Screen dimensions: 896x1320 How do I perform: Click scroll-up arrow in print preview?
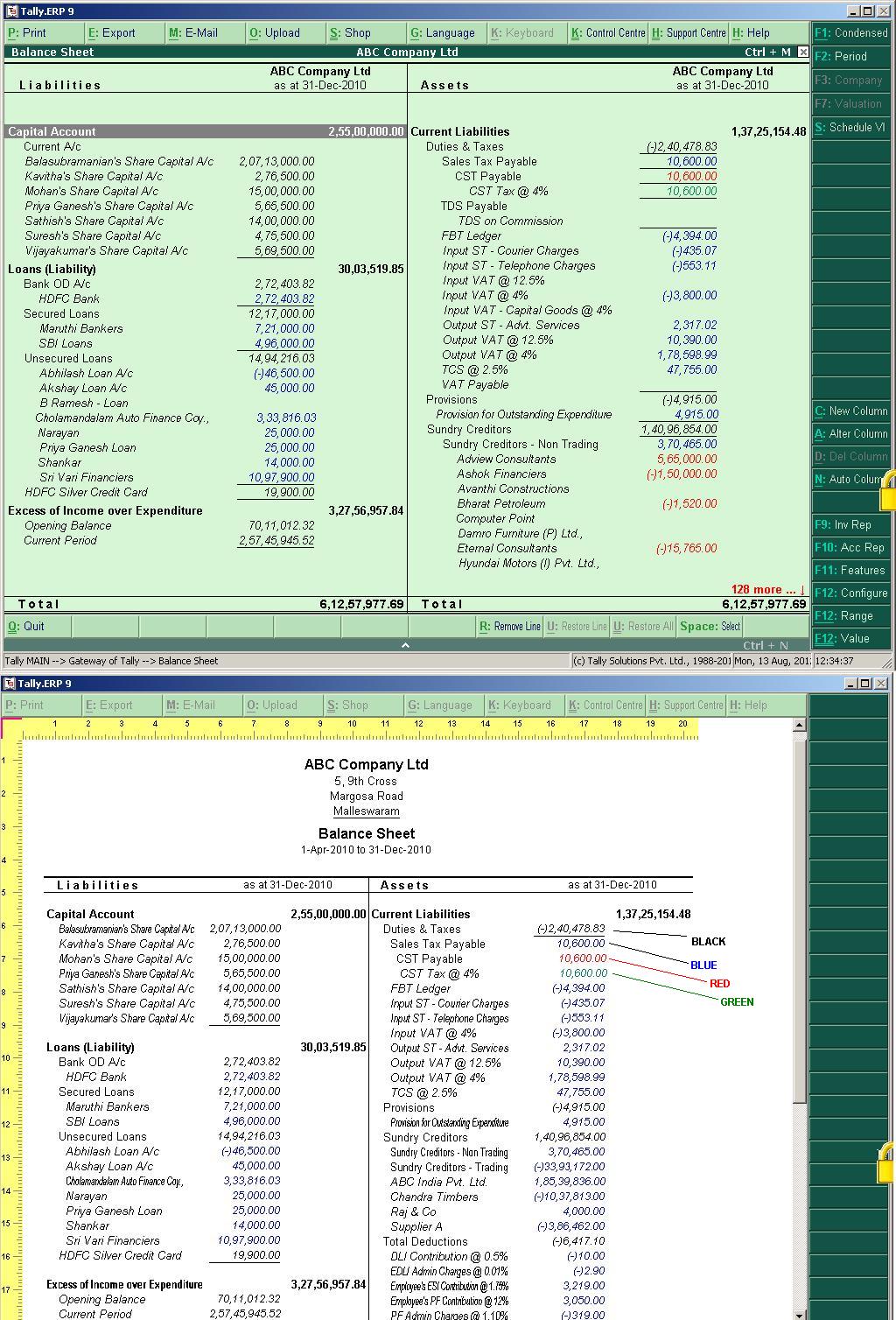point(799,726)
